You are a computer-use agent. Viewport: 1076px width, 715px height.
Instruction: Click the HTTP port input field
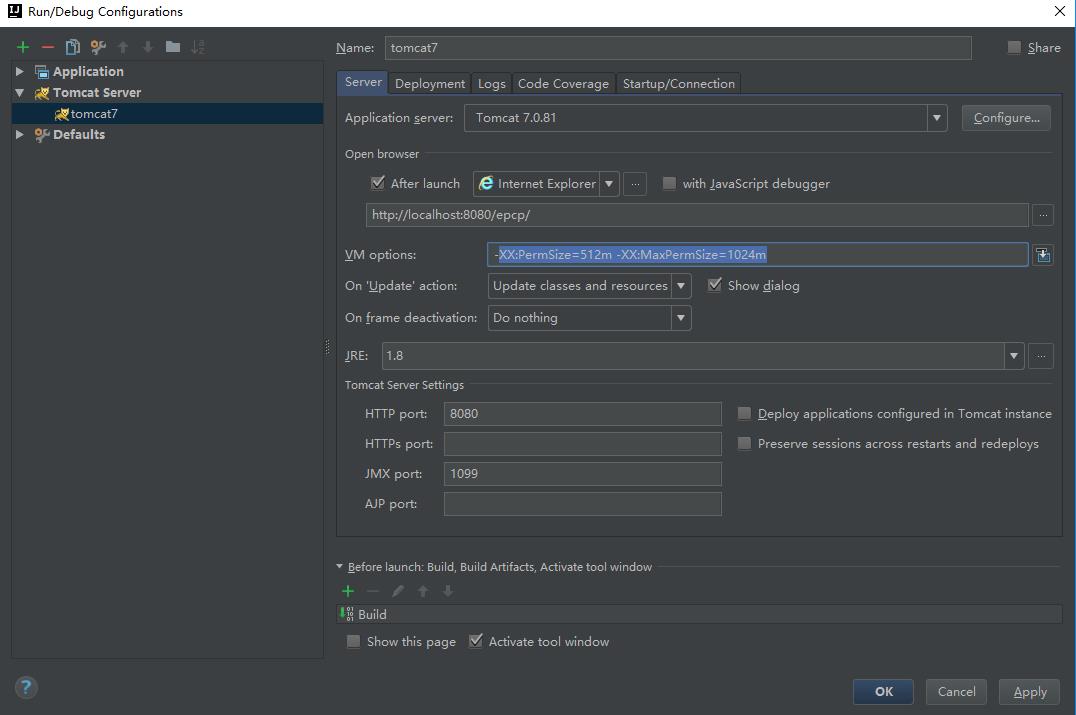(582, 414)
